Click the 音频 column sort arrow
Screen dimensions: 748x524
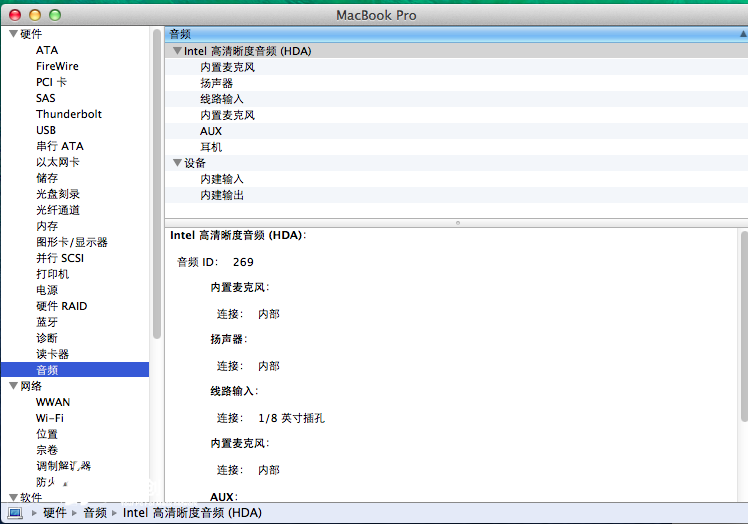743,34
